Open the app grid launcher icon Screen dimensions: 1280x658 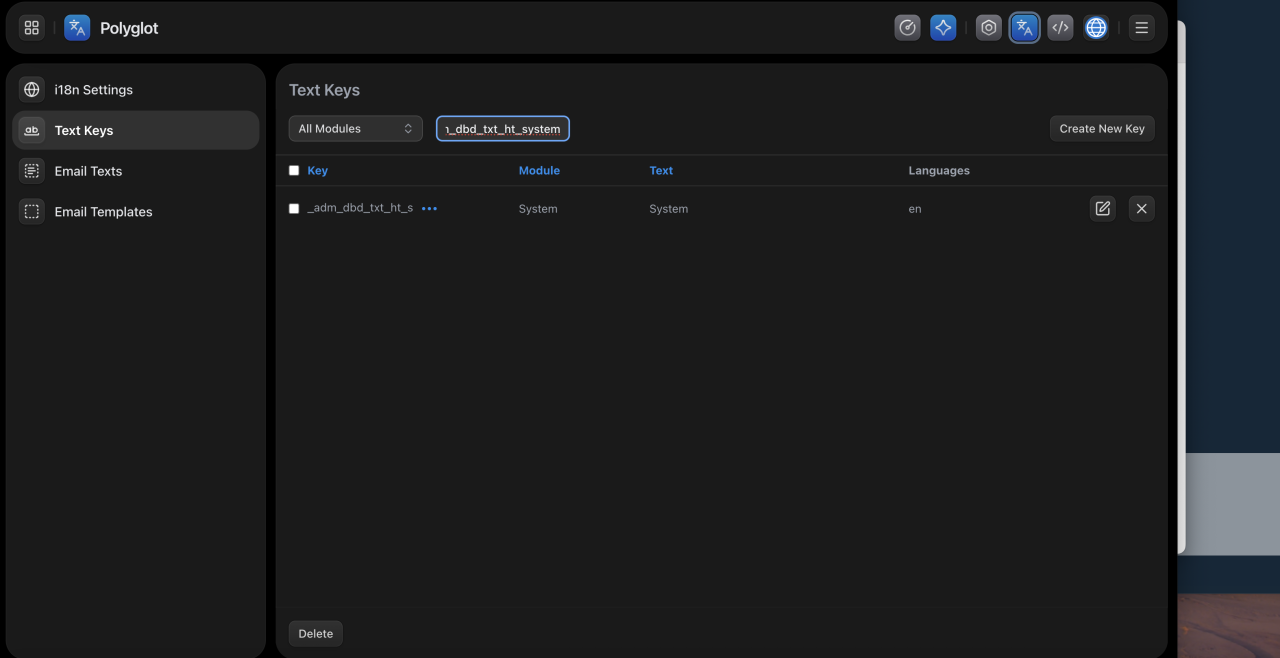tap(32, 28)
